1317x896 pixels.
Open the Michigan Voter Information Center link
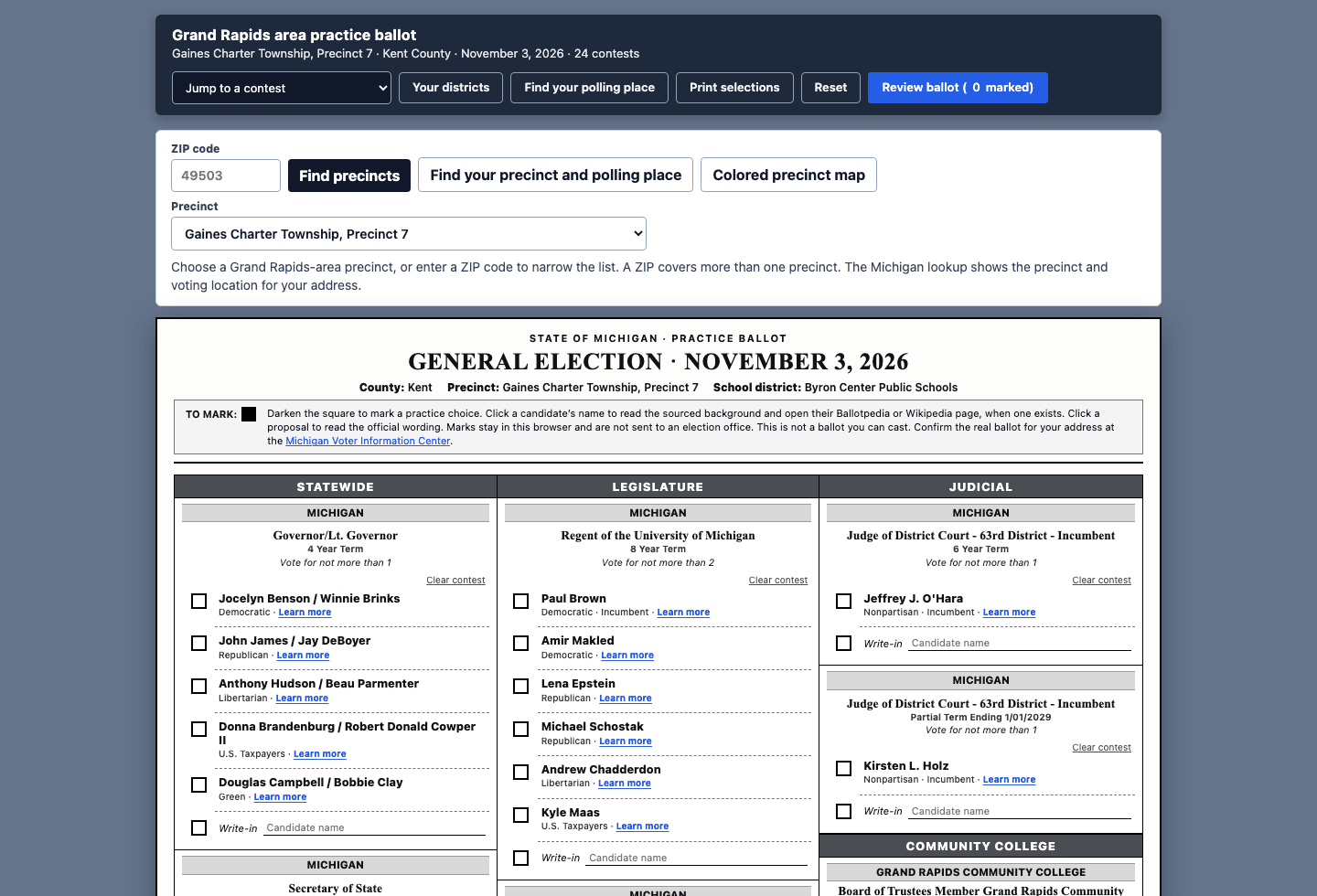tap(368, 441)
